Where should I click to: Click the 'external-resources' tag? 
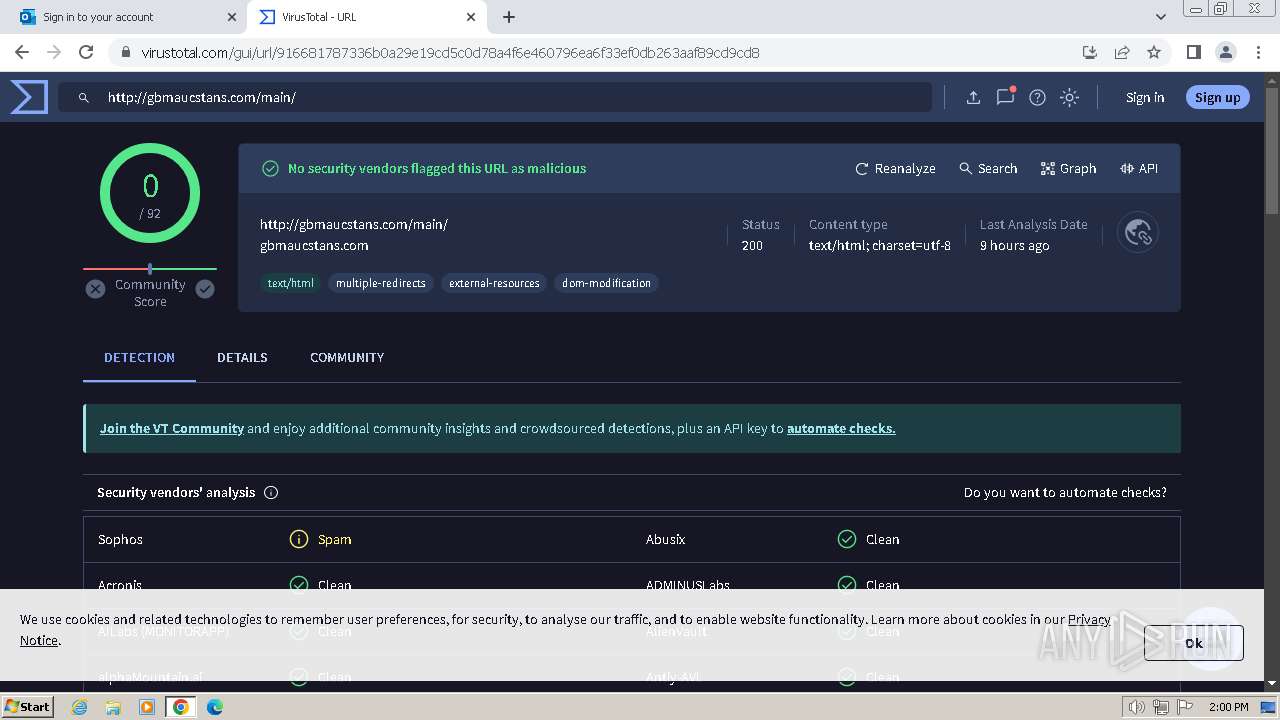[x=494, y=283]
